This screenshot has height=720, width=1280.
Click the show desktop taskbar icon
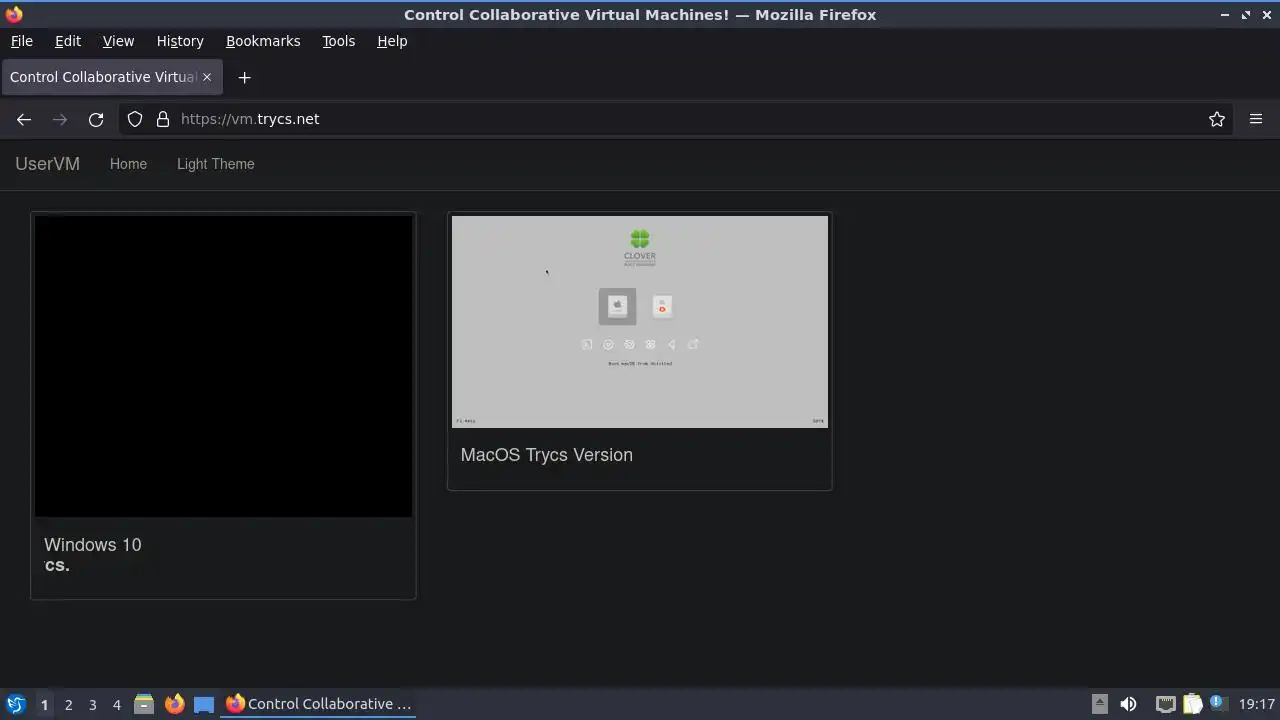pos(204,704)
